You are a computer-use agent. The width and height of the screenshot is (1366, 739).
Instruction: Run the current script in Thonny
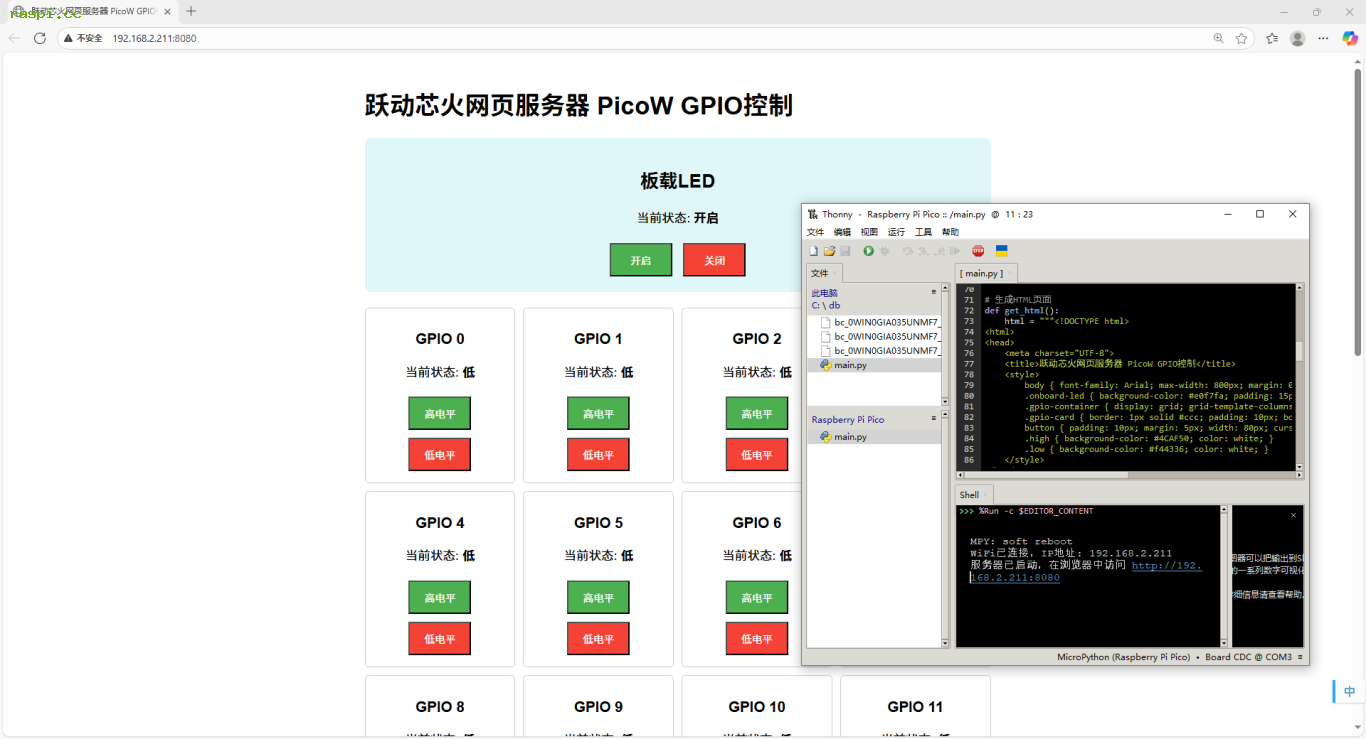(x=868, y=251)
